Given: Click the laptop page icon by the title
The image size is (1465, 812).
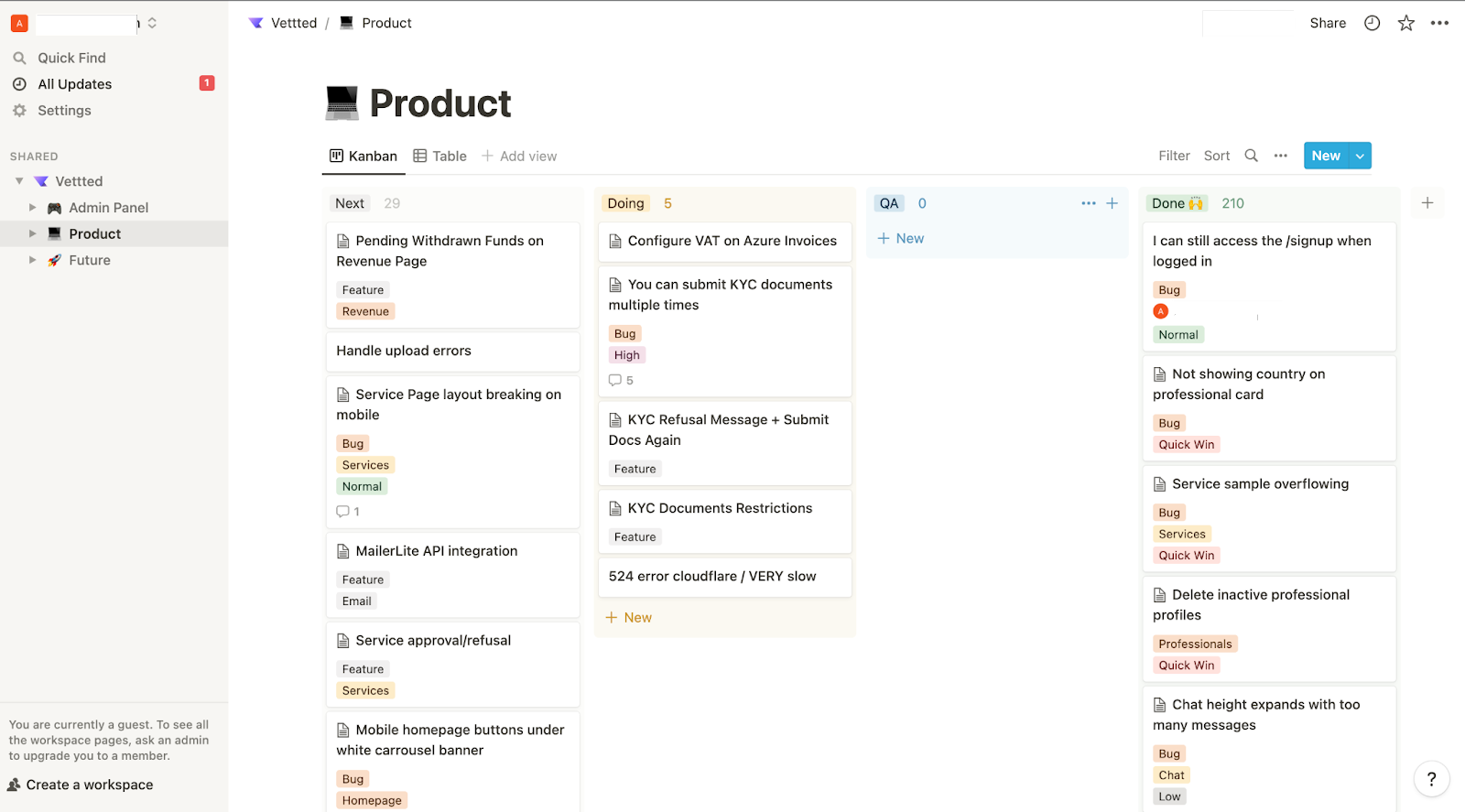Looking at the screenshot, I should pos(342,103).
